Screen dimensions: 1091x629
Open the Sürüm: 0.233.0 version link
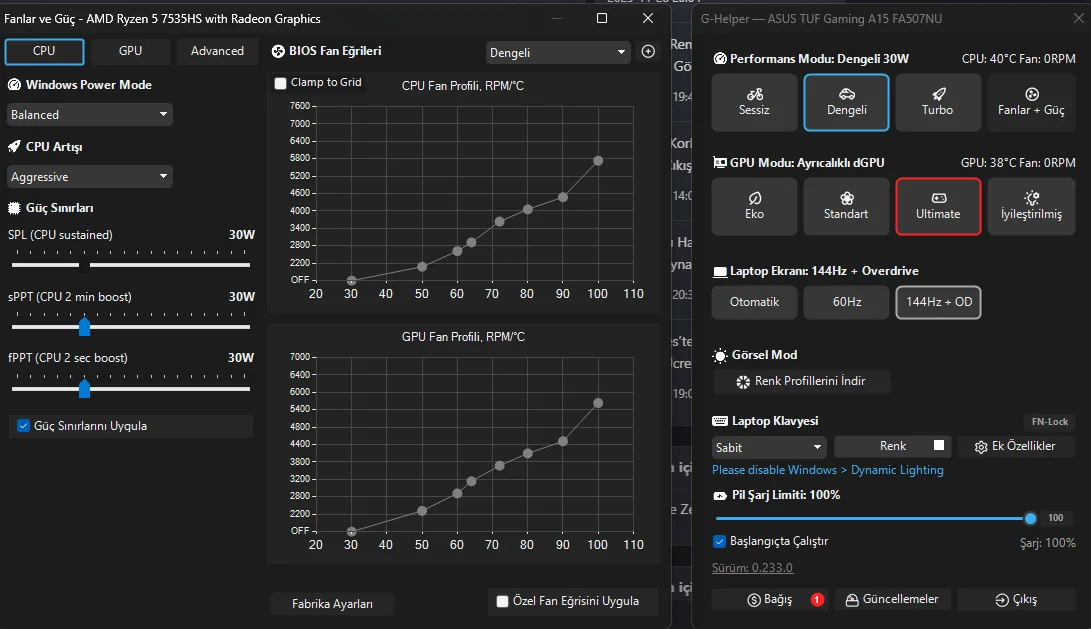coord(752,568)
